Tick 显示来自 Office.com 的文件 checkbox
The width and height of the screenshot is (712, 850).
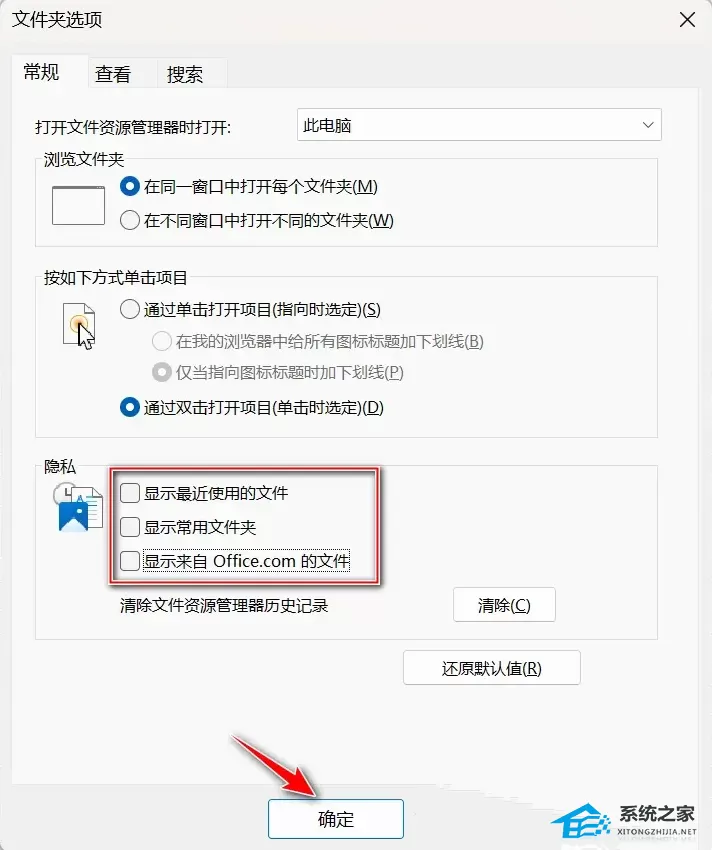coord(130,561)
